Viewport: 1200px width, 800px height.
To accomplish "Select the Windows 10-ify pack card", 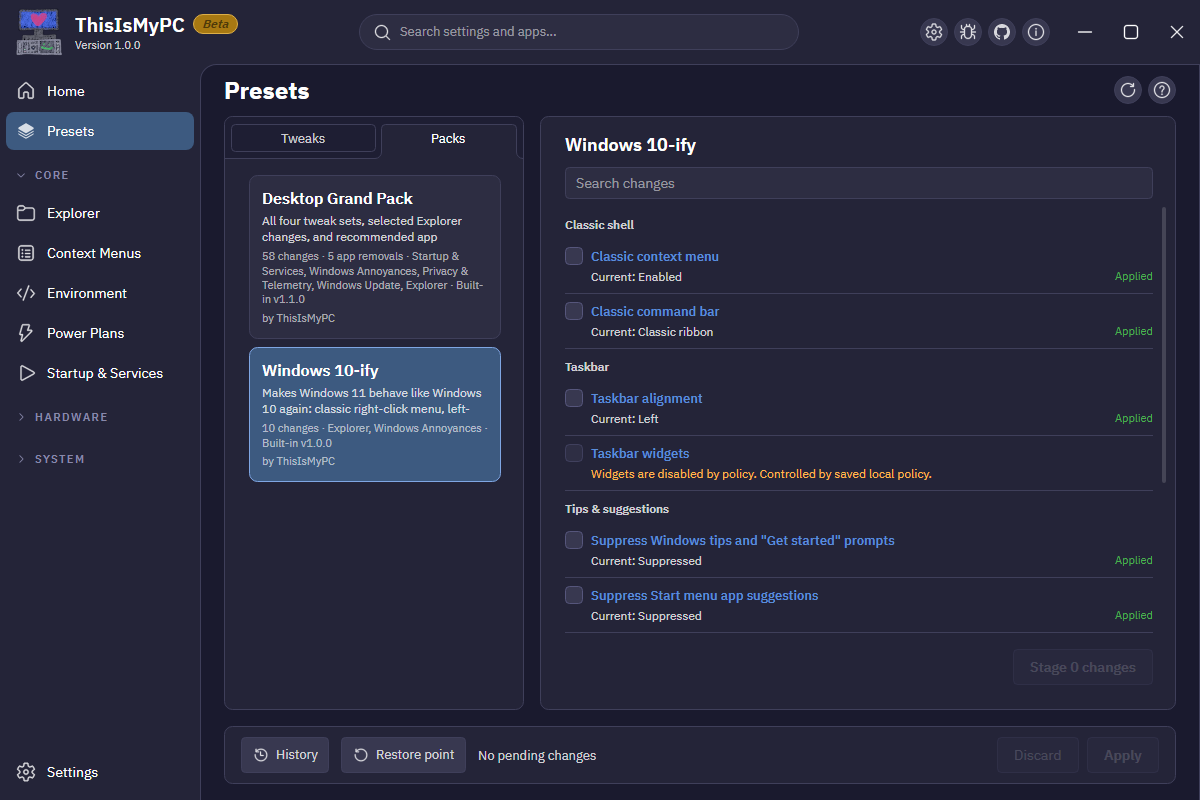I will click(x=375, y=414).
